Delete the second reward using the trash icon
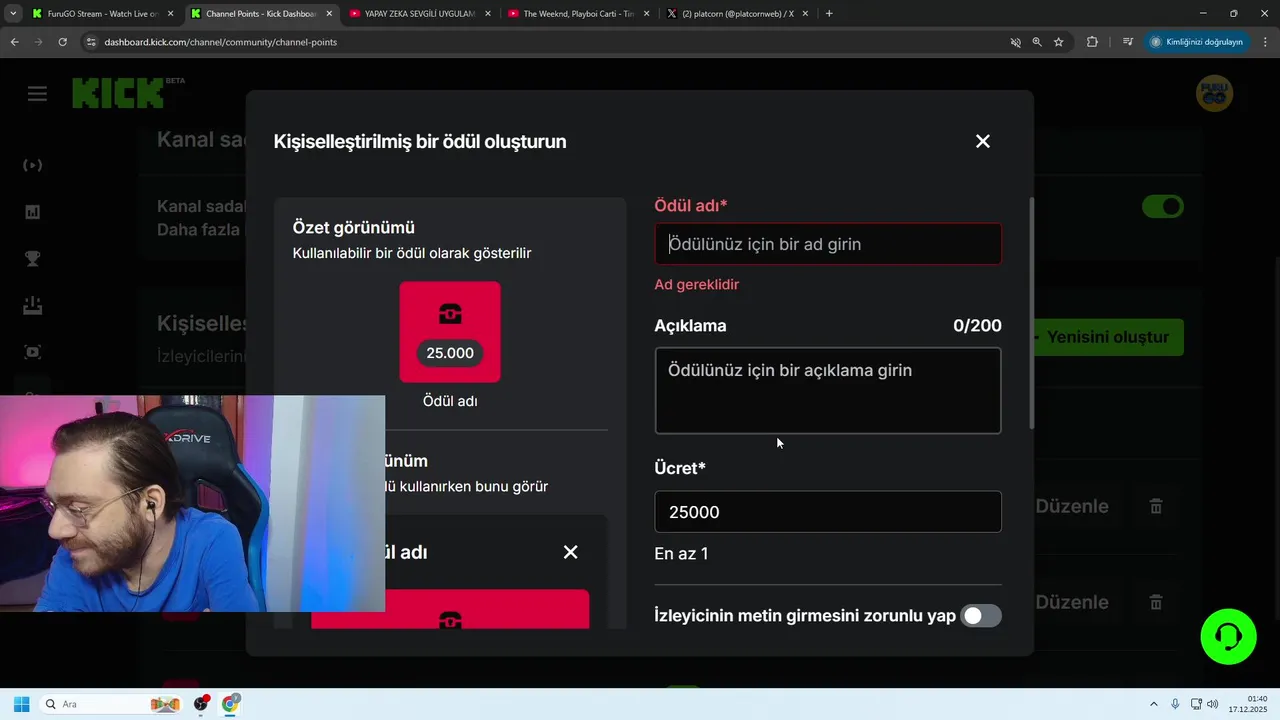Image resolution: width=1280 pixels, height=720 pixels. coord(1156,602)
